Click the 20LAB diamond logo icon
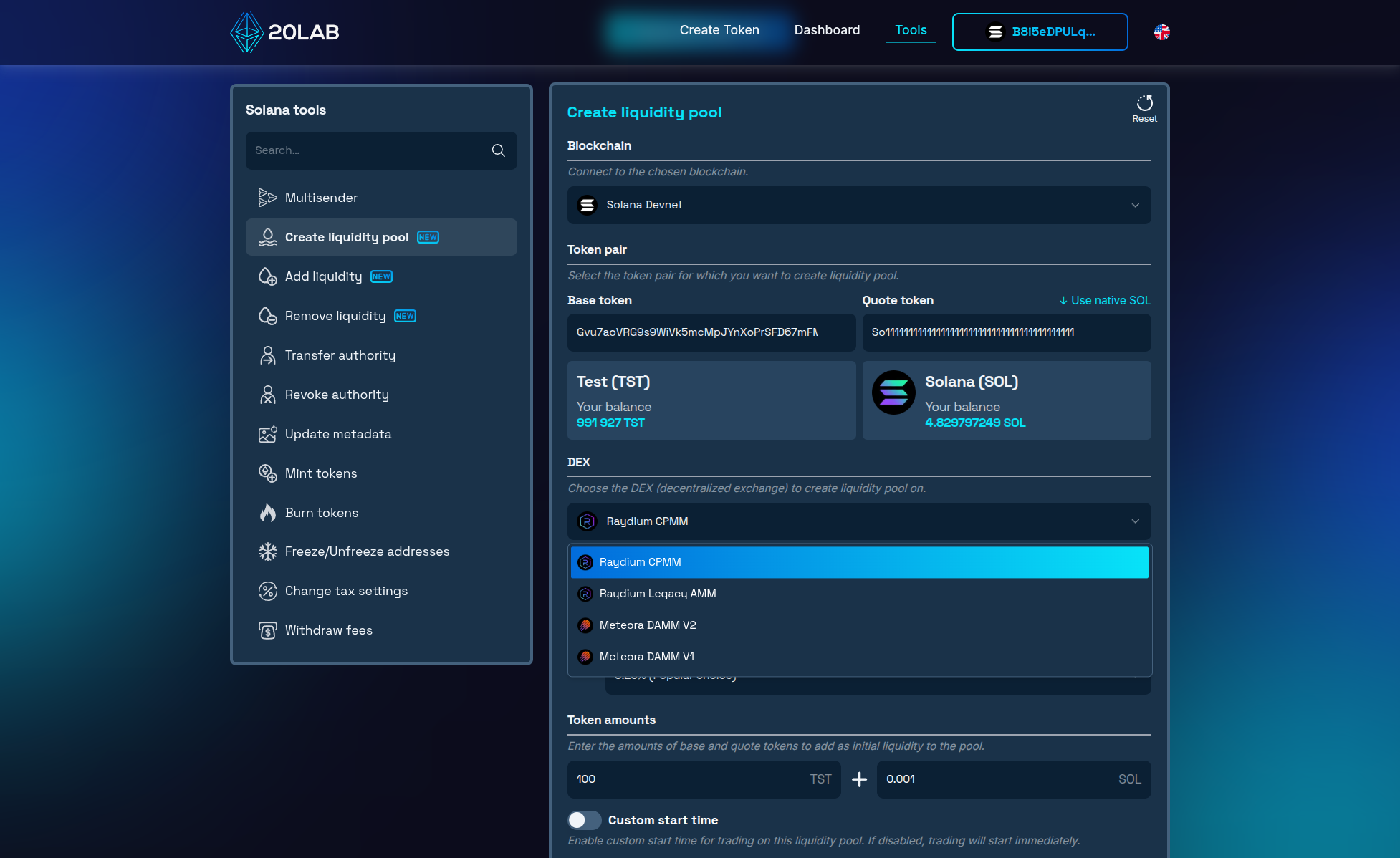This screenshot has width=1400, height=858. coord(246,32)
